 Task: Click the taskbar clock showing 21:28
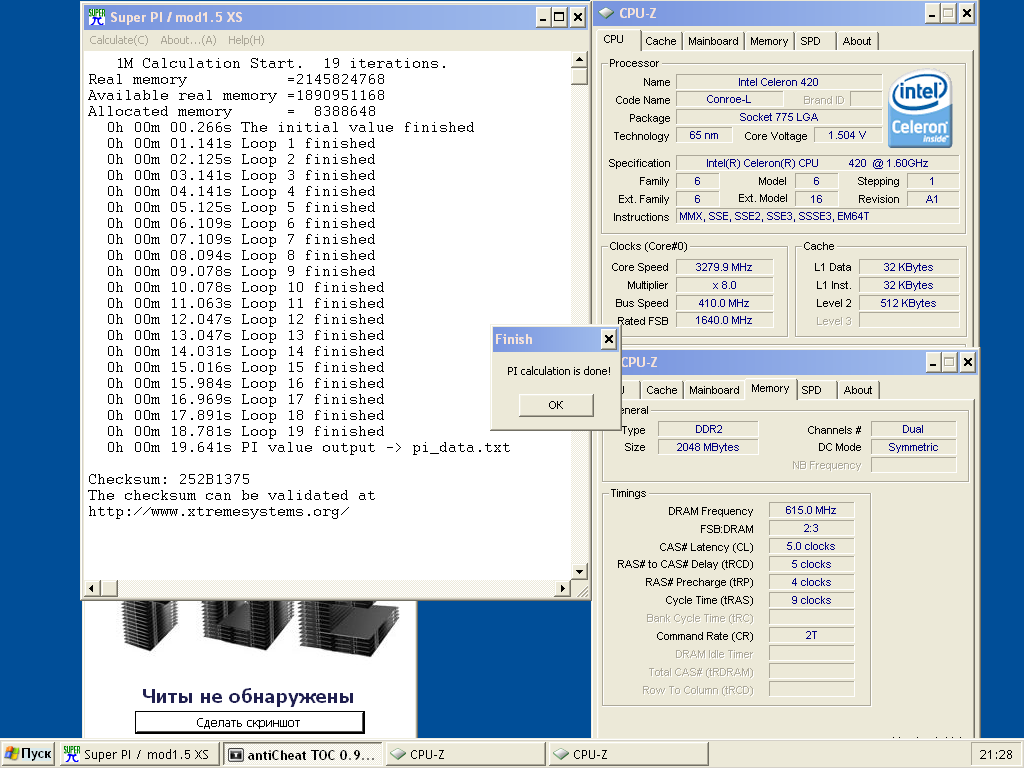pyautogui.click(x=995, y=755)
